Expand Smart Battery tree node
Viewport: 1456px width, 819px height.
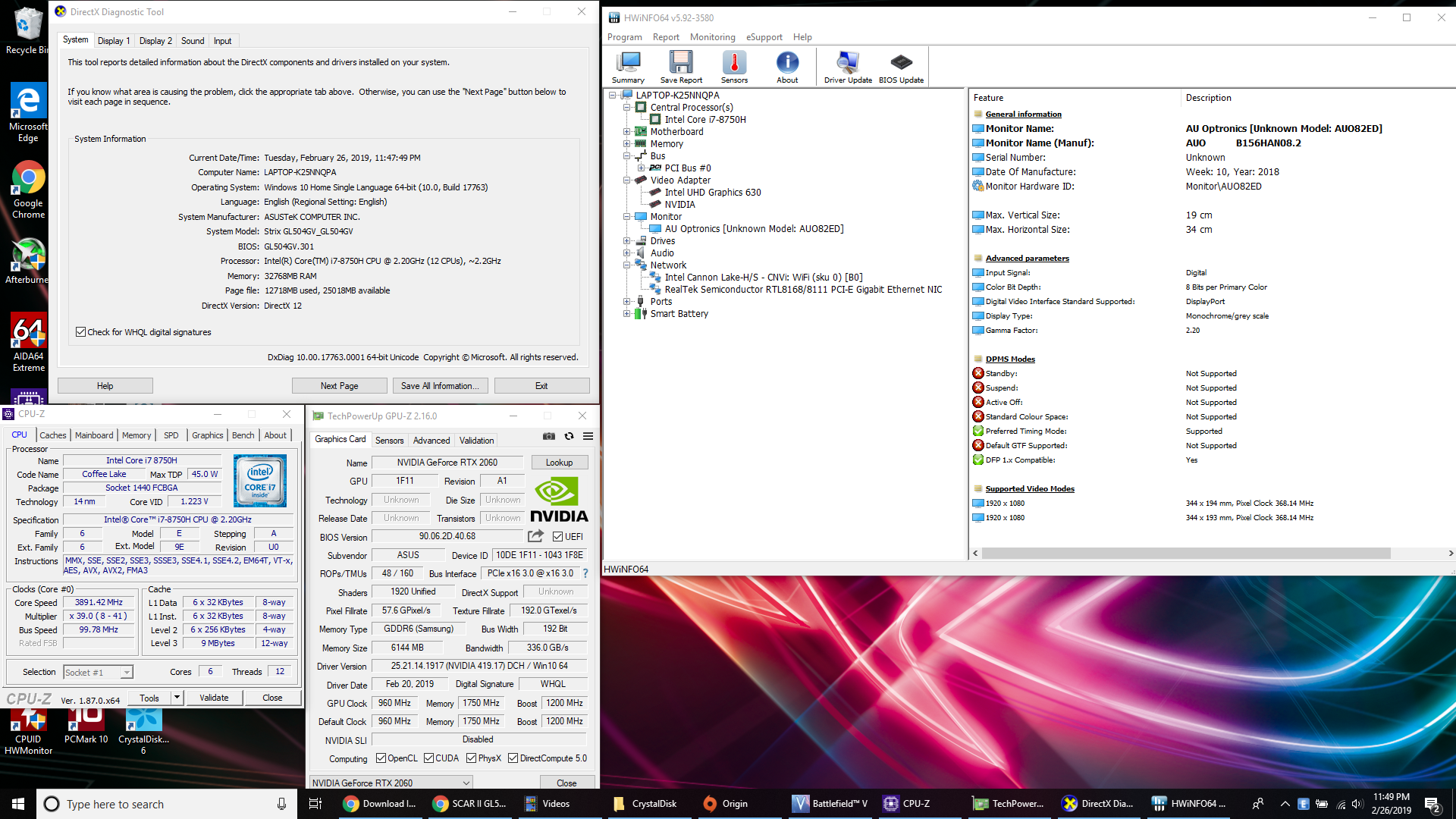click(626, 314)
